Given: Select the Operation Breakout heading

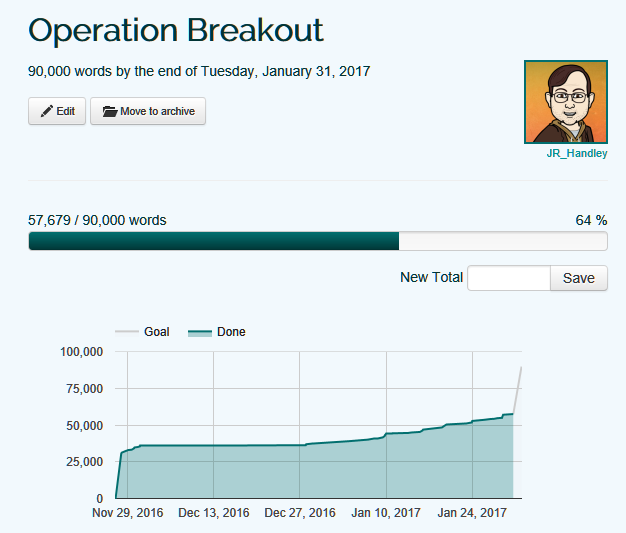Looking at the screenshot, I should click(176, 30).
